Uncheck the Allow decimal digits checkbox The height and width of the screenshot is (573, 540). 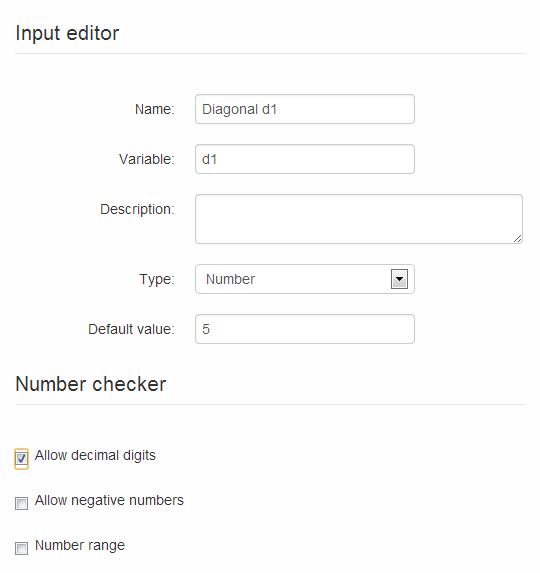[x=21, y=458]
